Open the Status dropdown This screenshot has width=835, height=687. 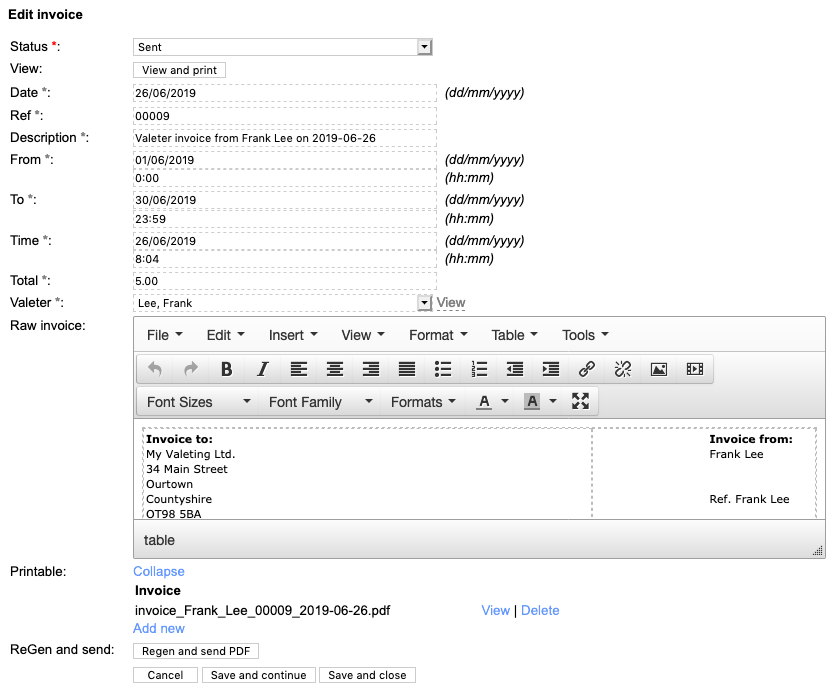pos(424,47)
